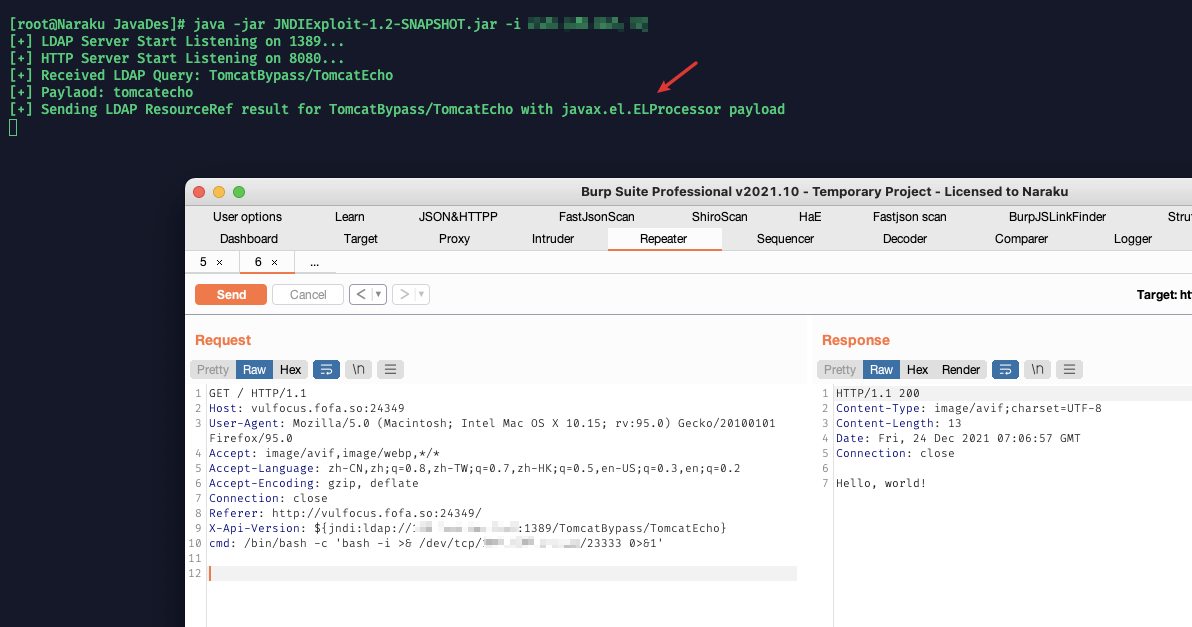Switch to the Dashboard tab

(x=249, y=239)
